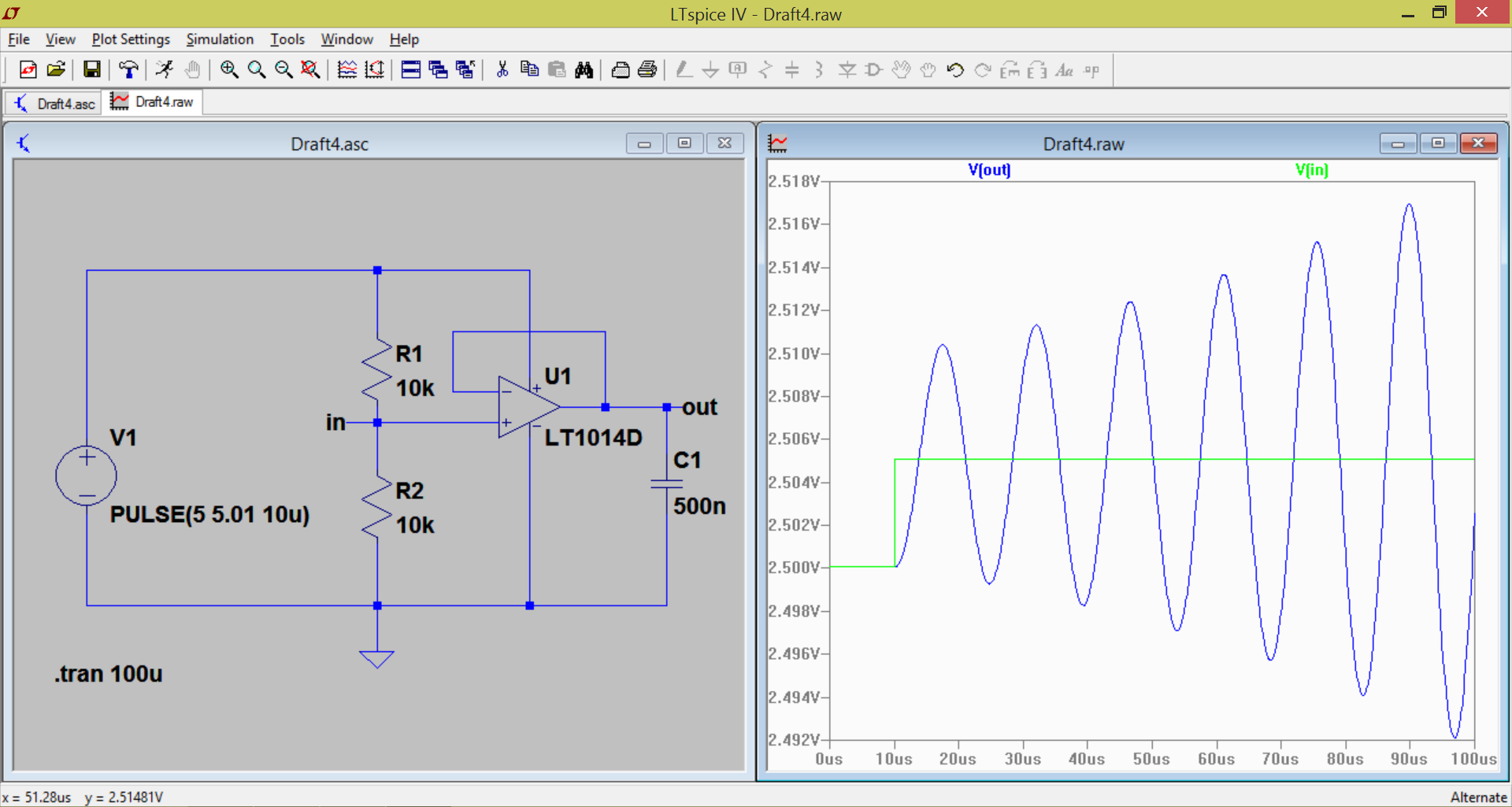Click the Redo arrow icon
The image size is (1512, 807).
[x=983, y=70]
